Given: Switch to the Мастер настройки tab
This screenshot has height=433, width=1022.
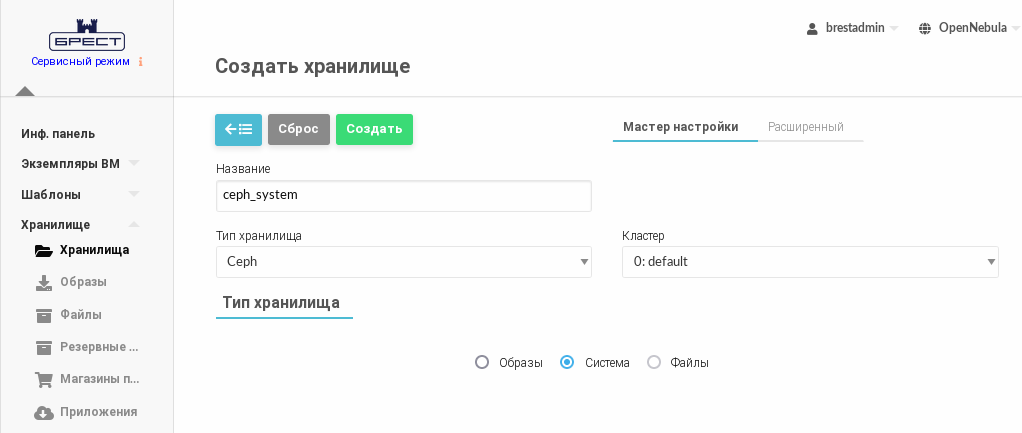Looking at the screenshot, I should (680, 127).
